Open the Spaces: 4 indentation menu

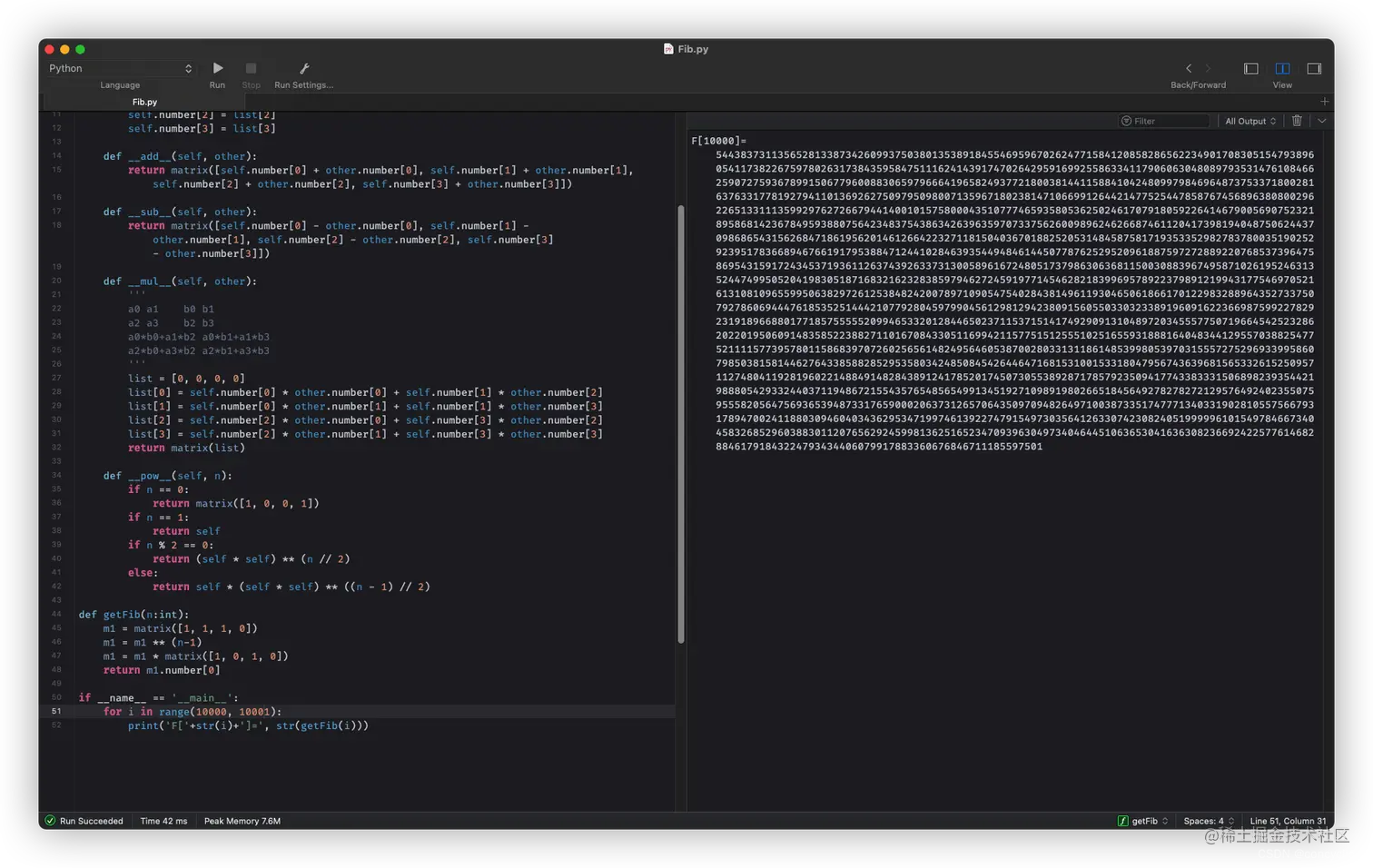point(1209,821)
